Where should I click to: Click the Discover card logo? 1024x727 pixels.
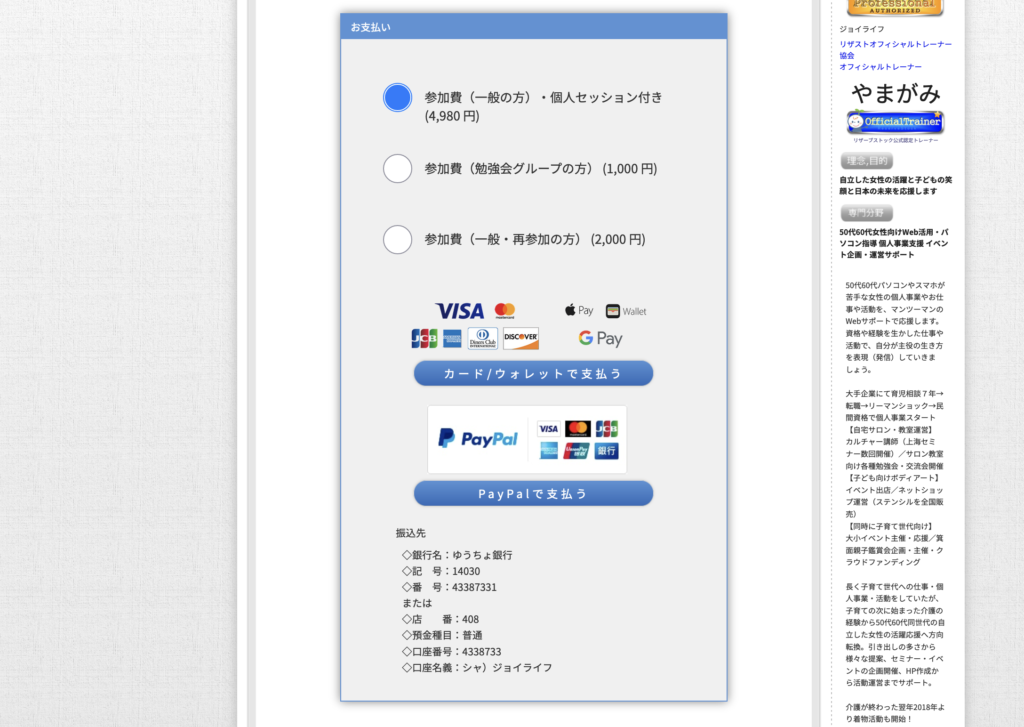pos(520,338)
